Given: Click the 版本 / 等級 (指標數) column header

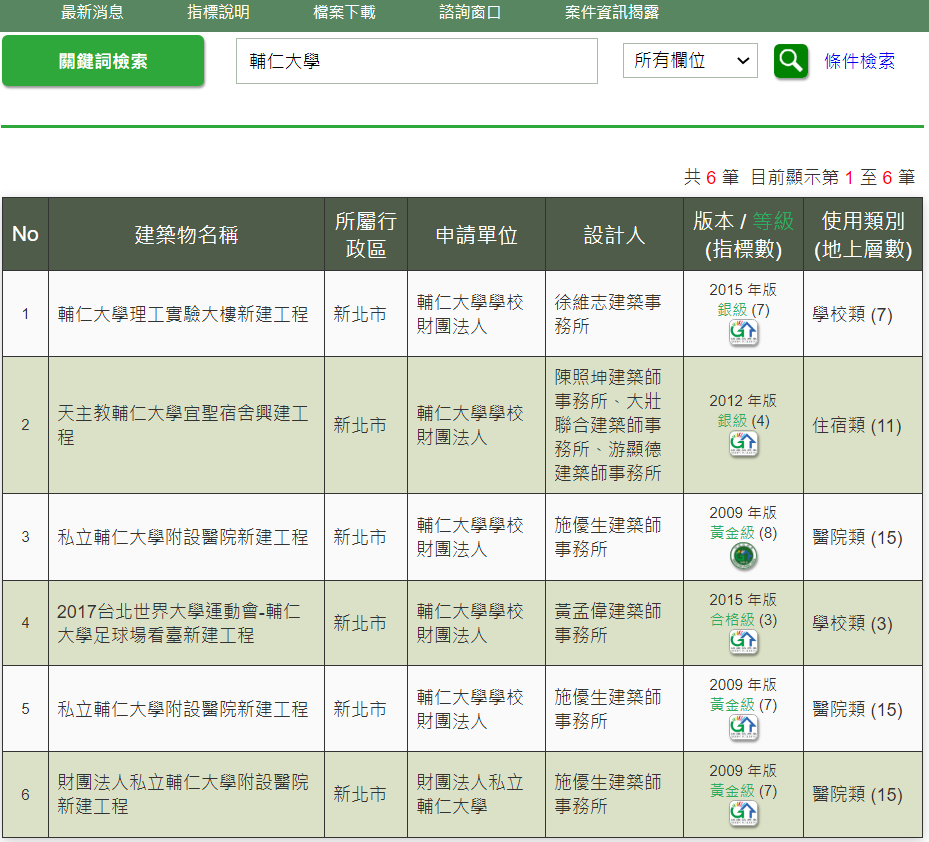Looking at the screenshot, I should tap(743, 235).
